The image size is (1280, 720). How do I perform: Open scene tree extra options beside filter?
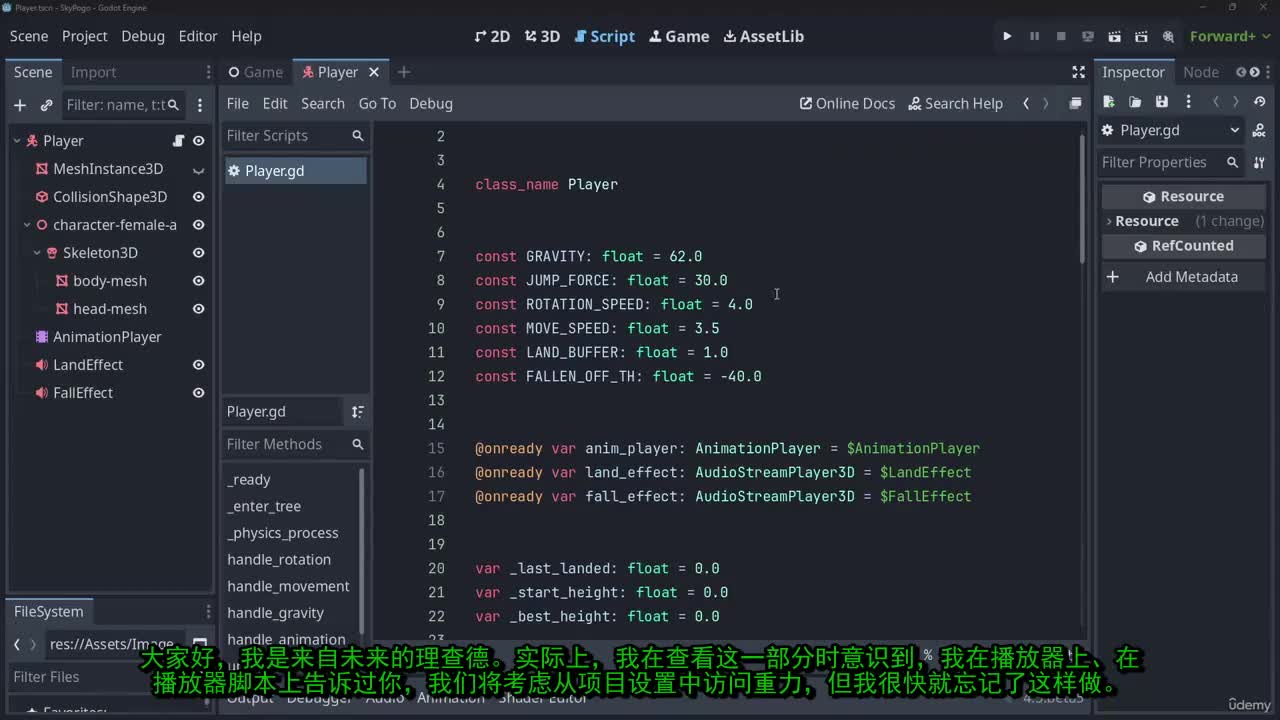tap(200, 105)
